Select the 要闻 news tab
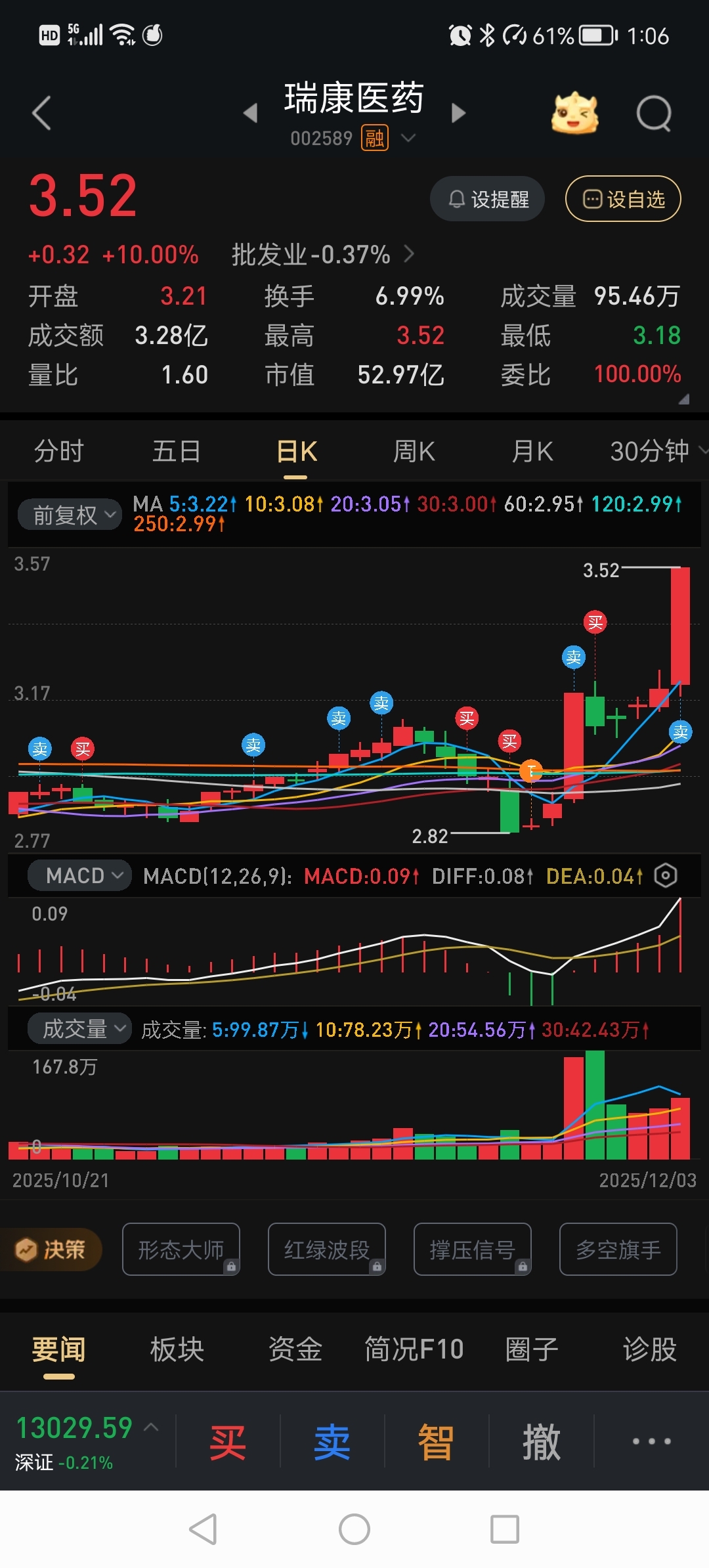 tap(59, 1349)
